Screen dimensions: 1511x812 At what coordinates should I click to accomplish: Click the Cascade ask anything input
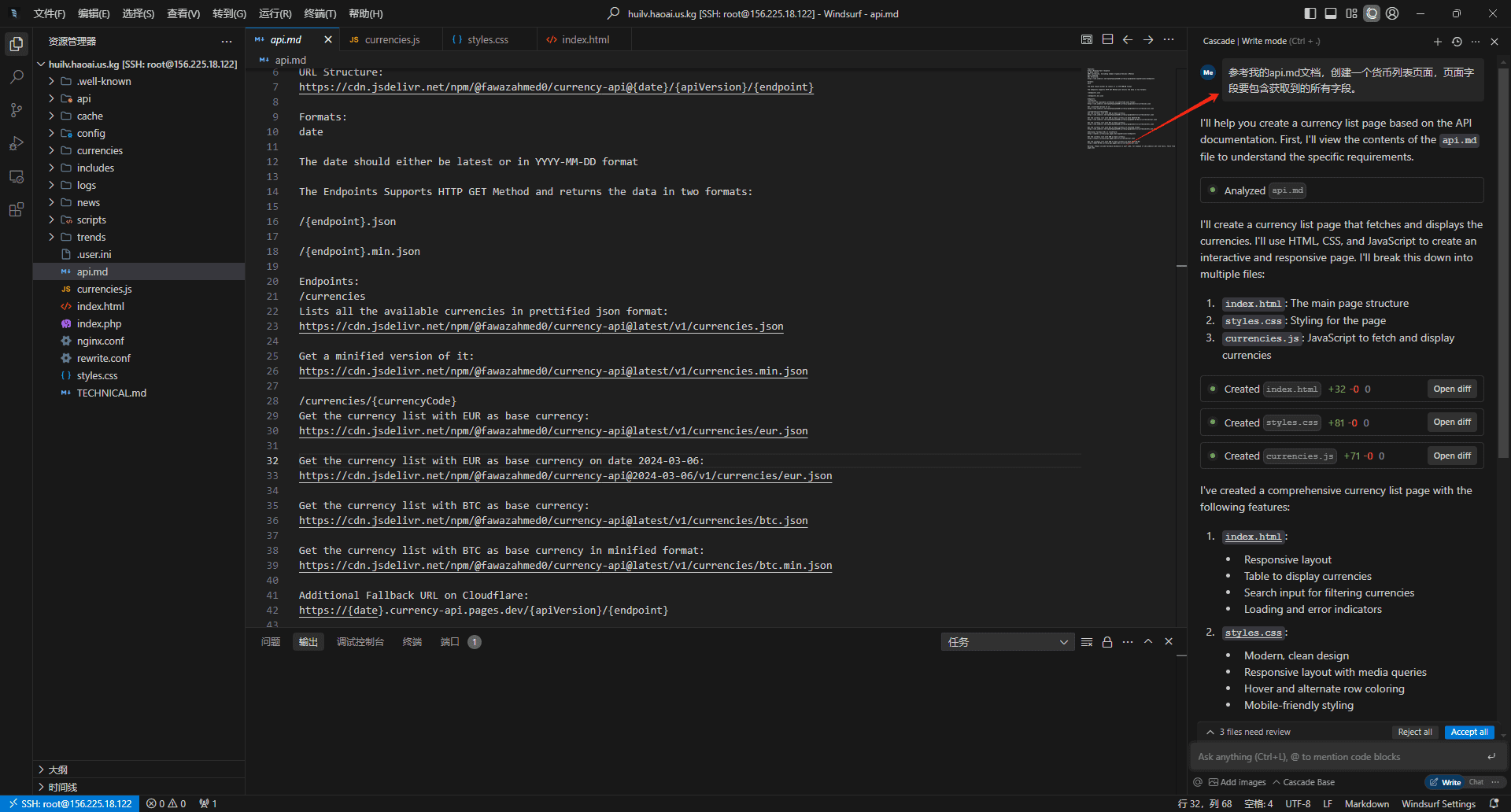pos(1338,757)
